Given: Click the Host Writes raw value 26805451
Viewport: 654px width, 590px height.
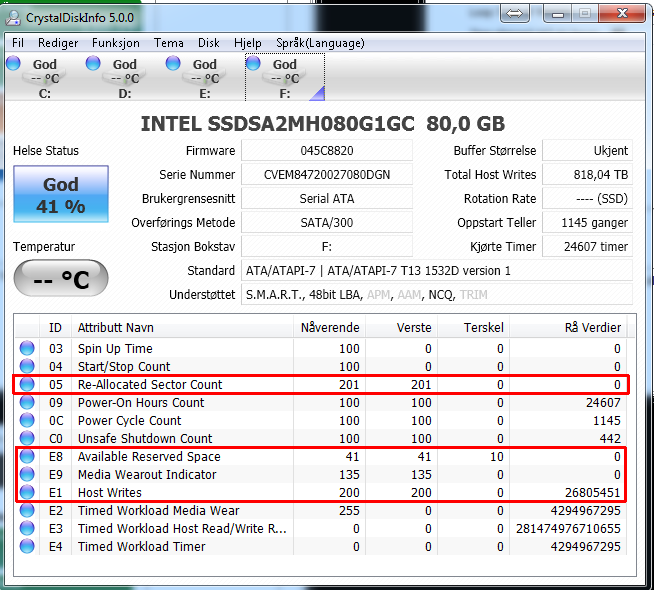Looking at the screenshot, I should pyautogui.click(x=592, y=493).
